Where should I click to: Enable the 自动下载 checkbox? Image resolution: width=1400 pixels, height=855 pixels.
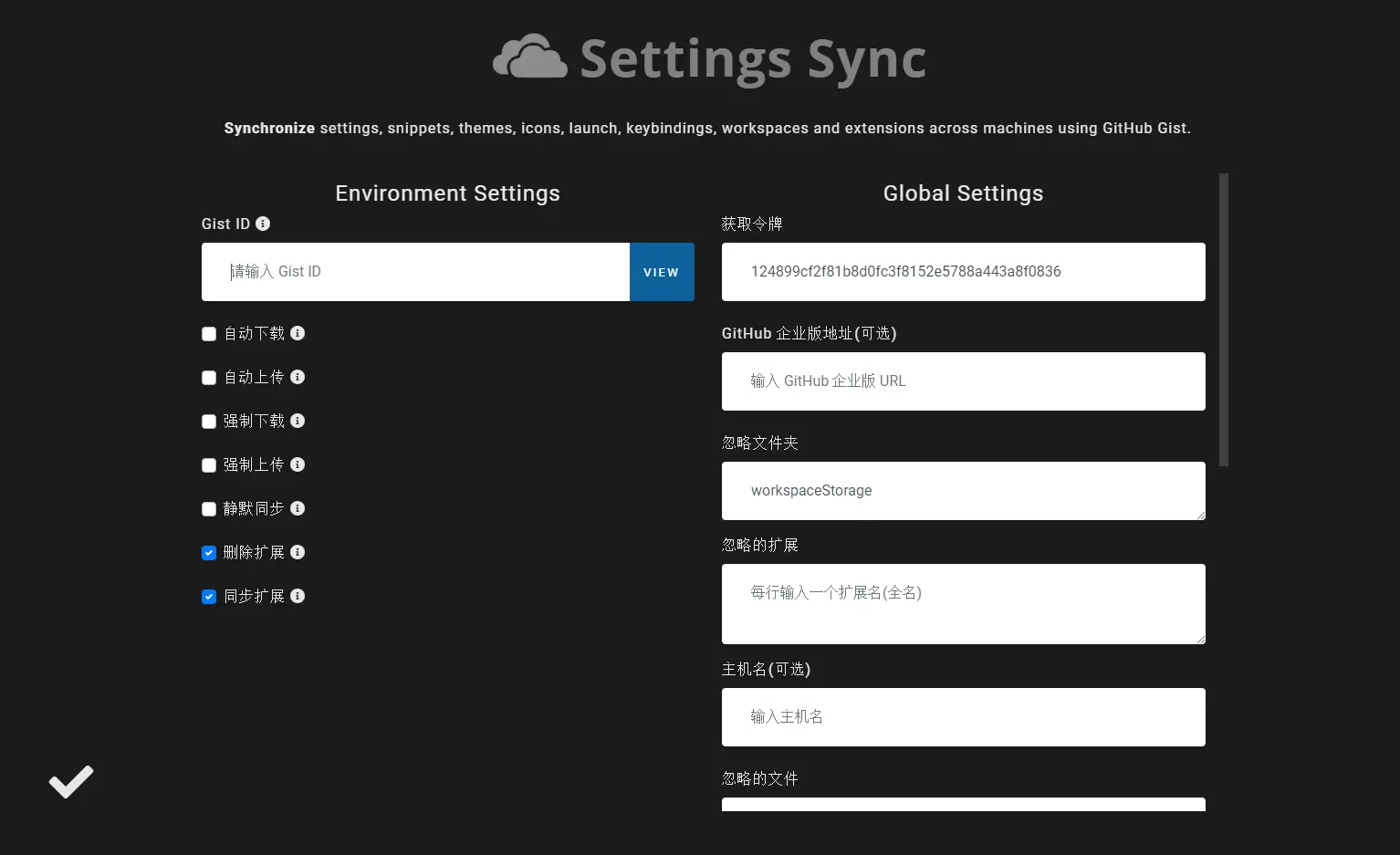point(209,334)
